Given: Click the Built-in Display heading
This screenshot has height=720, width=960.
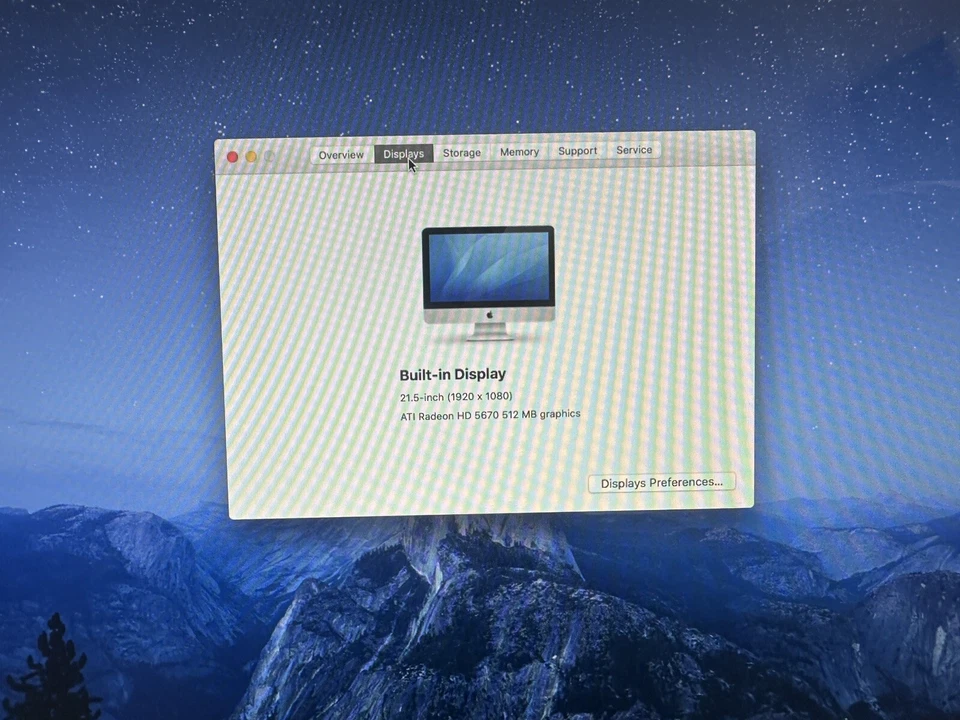Looking at the screenshot, I should 452,374.
